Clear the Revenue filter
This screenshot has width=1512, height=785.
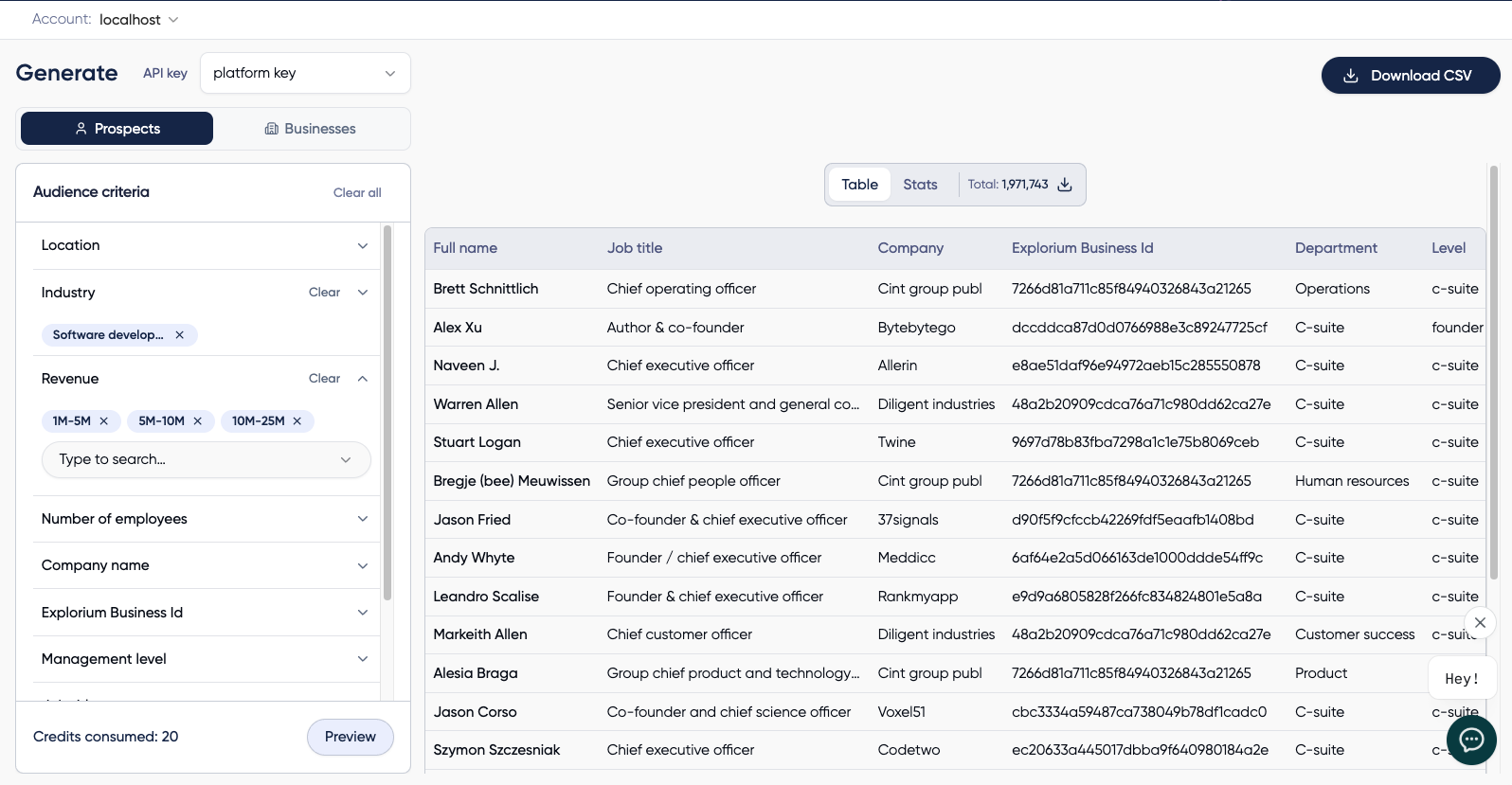pyautogui.click(x=324, y=379)
